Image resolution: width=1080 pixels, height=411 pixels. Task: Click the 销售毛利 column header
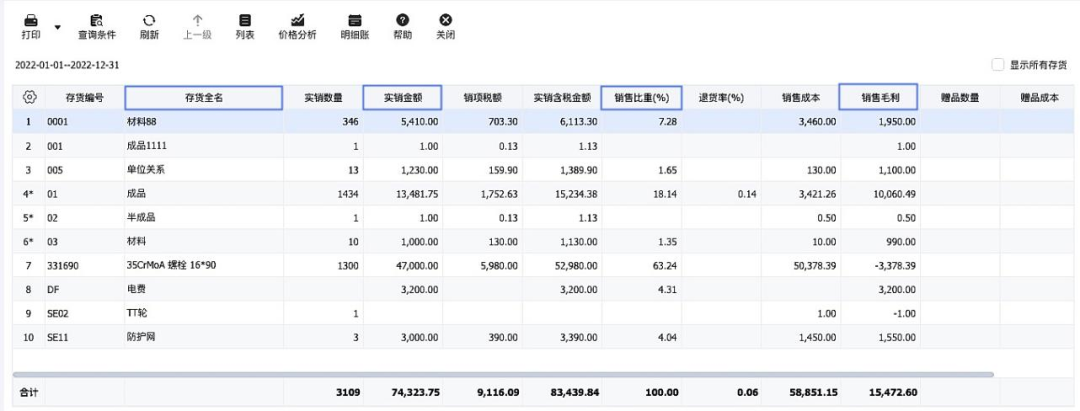879,97
